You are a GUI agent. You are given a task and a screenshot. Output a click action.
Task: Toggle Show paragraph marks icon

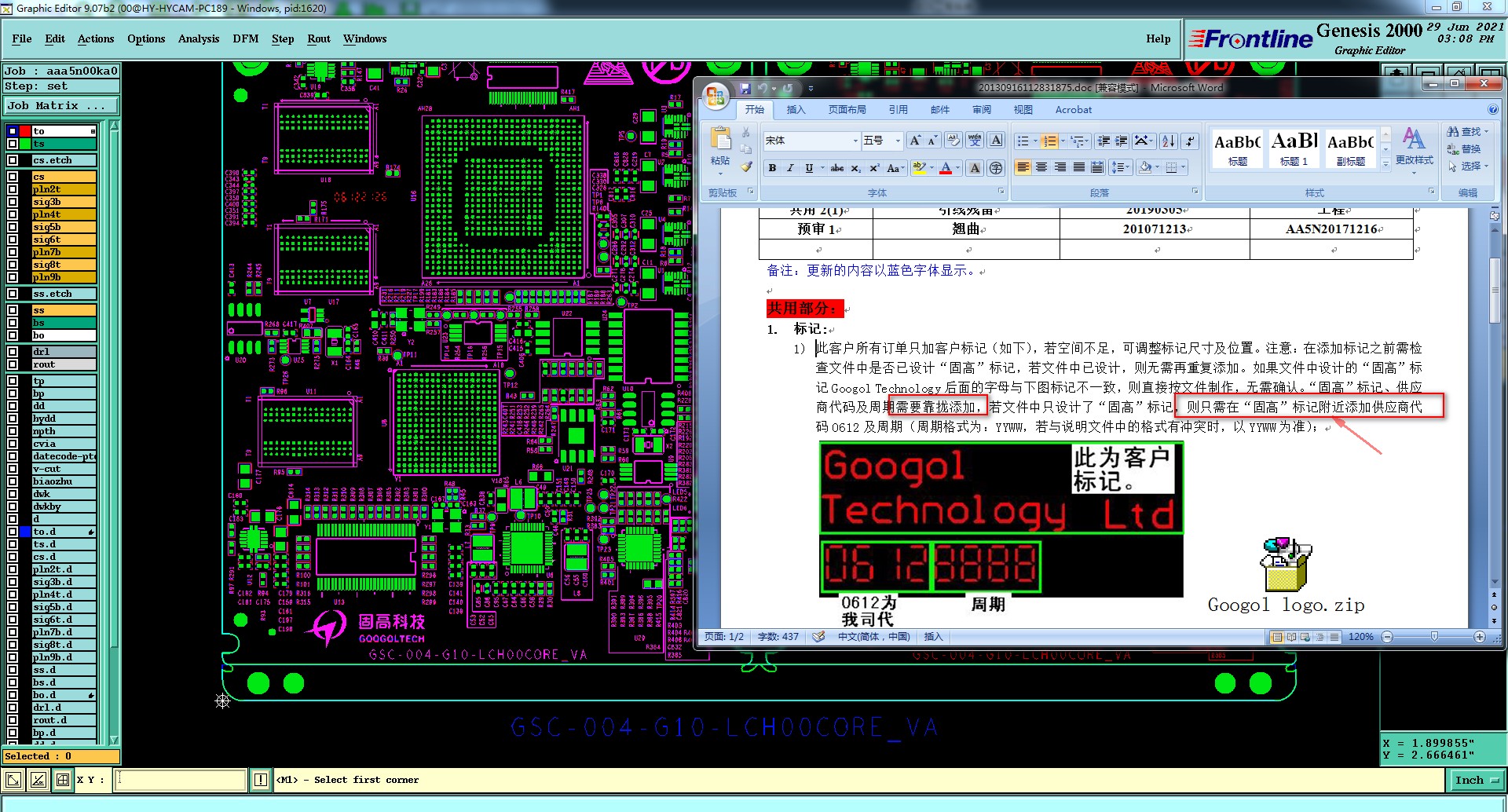(1190, 141)
